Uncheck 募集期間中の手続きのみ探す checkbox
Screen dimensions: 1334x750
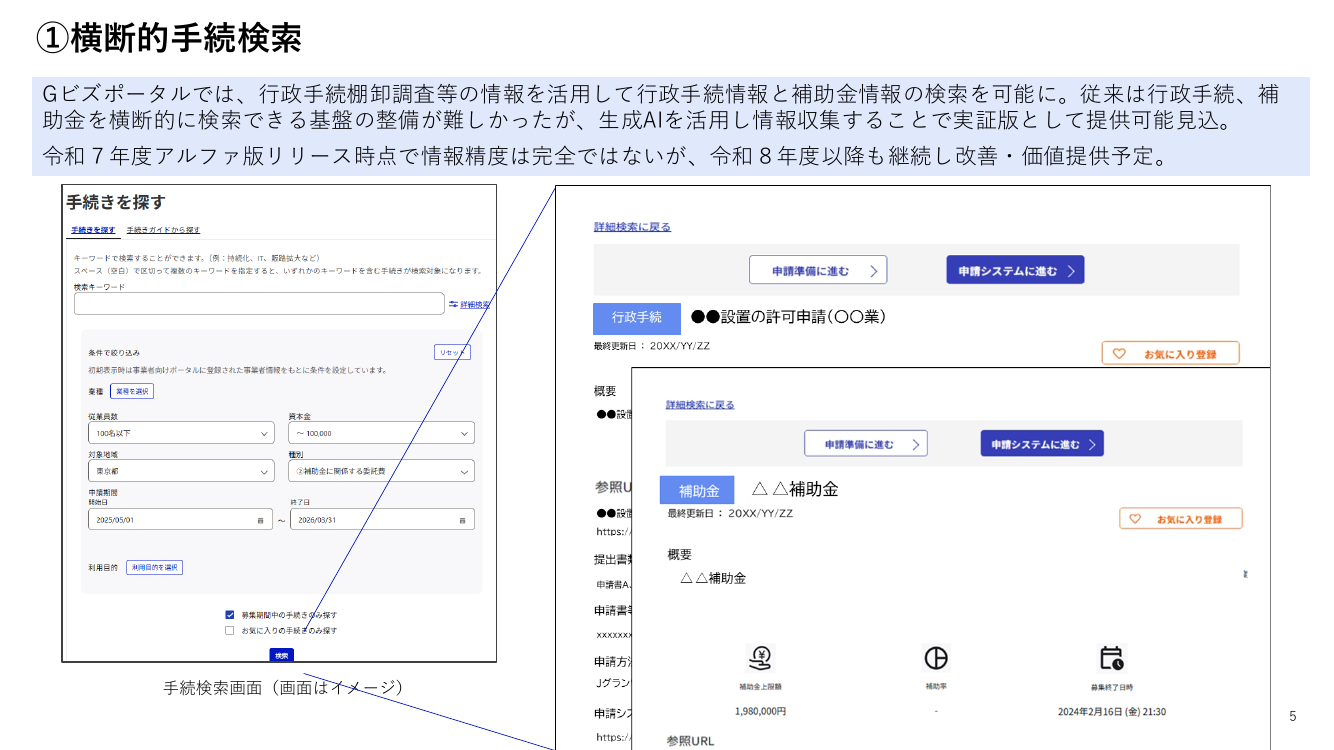230,614
